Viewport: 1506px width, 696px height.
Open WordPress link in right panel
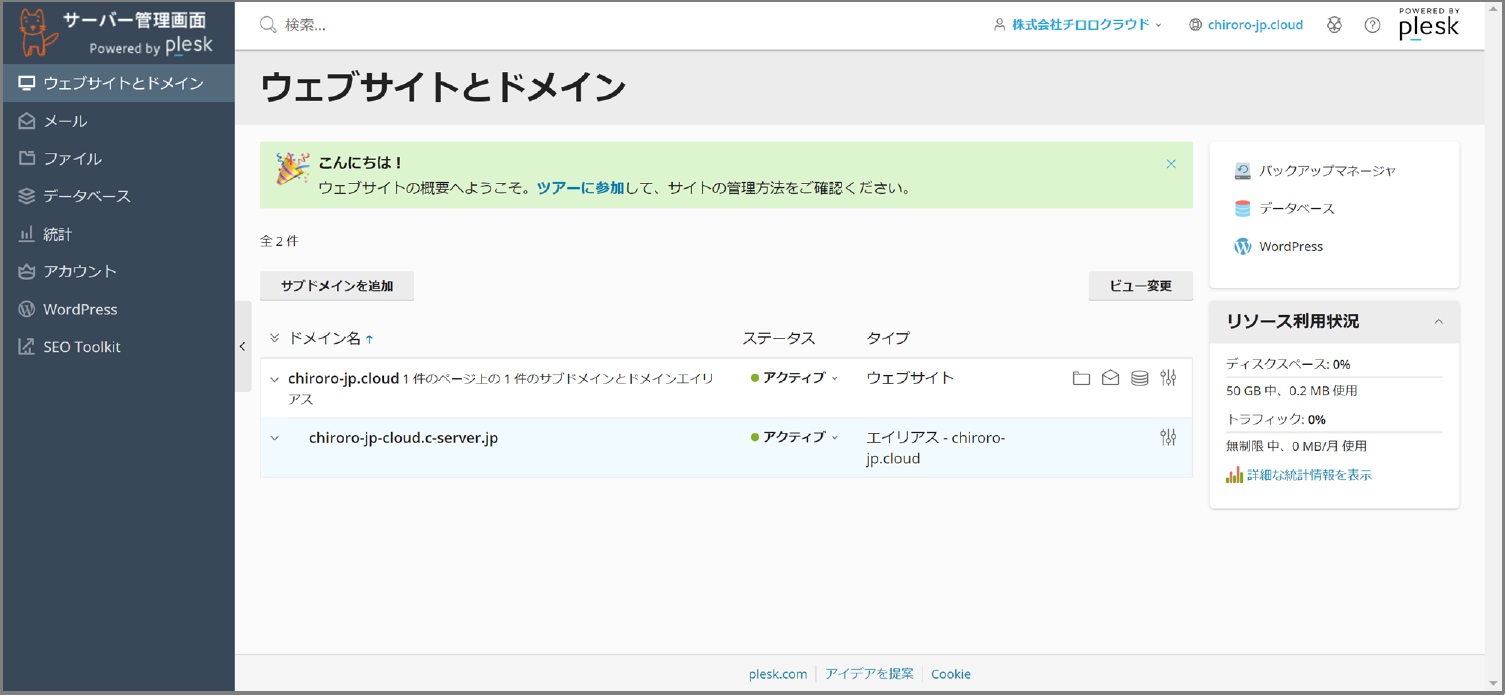[1279, 246]
